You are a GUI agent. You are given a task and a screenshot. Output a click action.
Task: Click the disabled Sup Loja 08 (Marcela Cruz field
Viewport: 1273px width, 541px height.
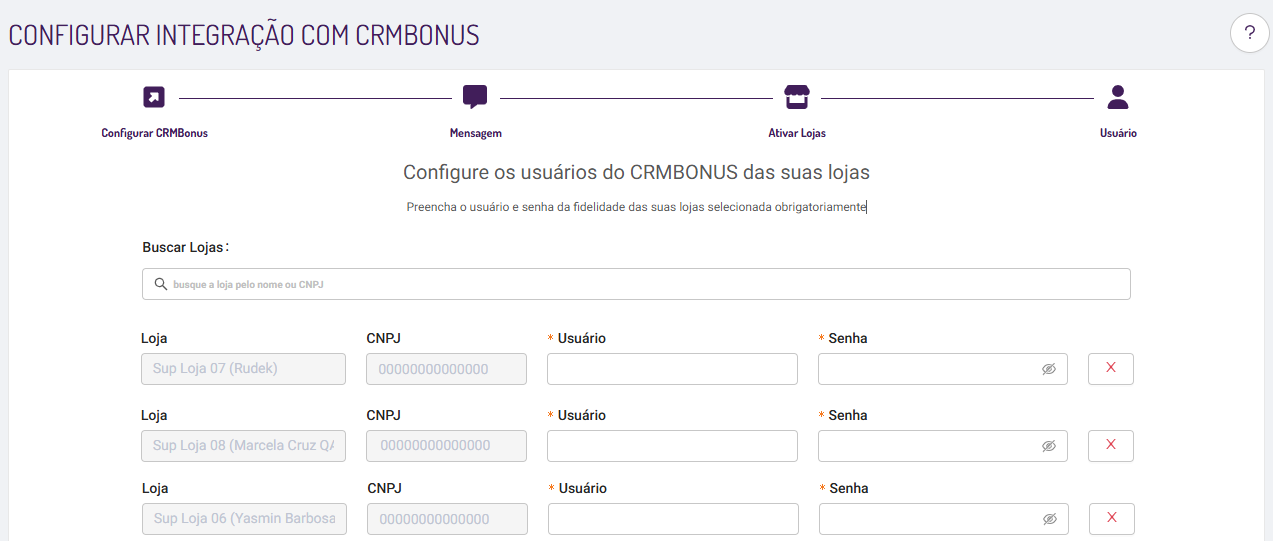tap(243, 446)
